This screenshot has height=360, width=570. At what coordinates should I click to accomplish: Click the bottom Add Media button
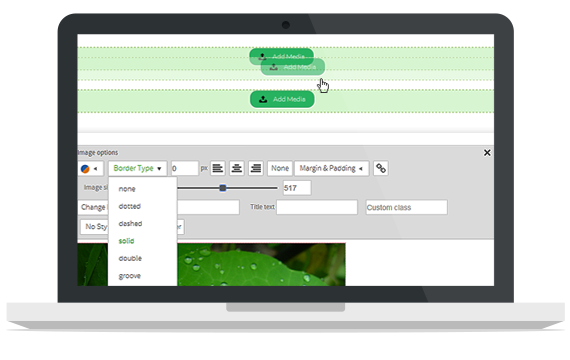click(x=282, y=99)
